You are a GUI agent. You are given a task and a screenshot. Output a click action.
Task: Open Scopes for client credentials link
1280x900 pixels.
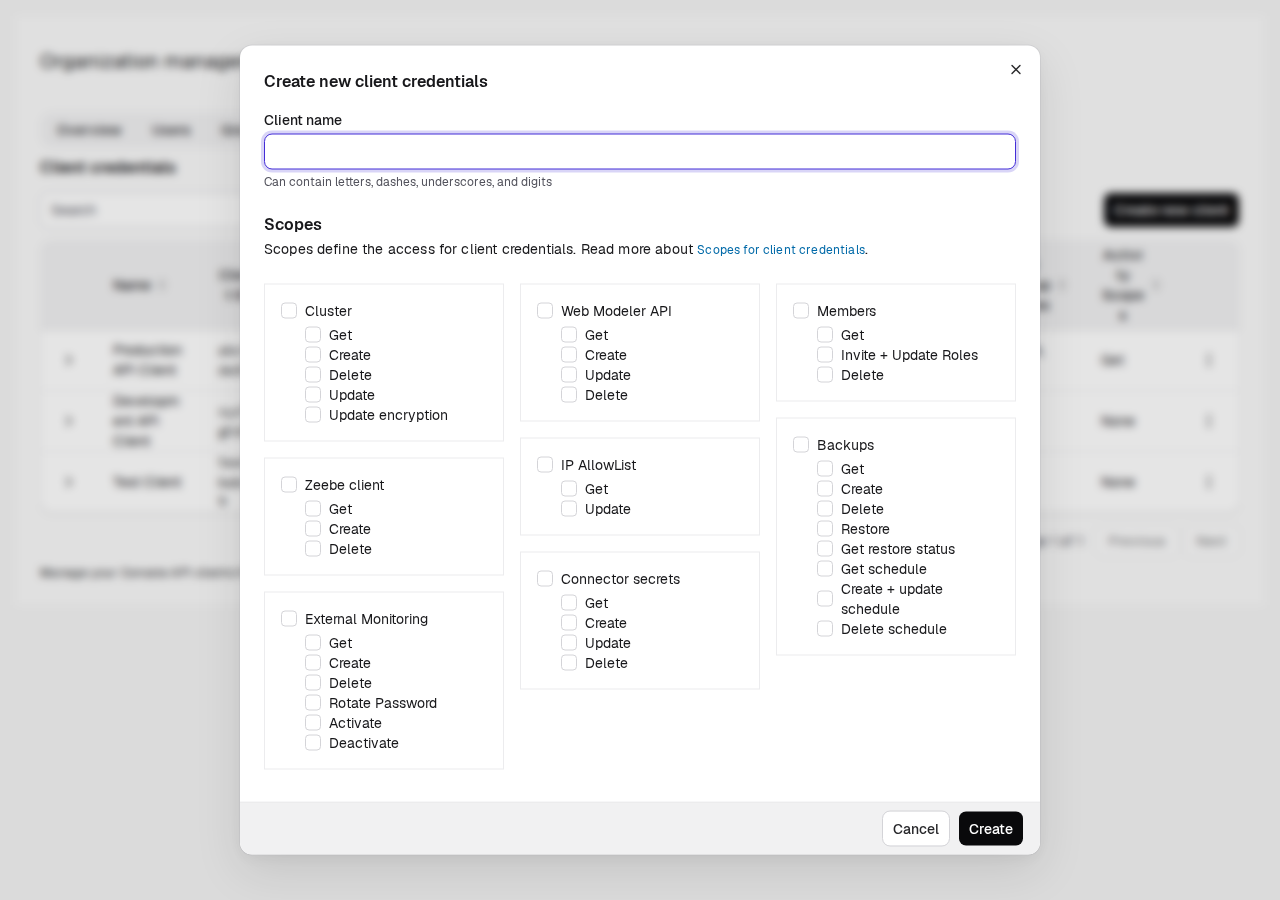(781, 250)
